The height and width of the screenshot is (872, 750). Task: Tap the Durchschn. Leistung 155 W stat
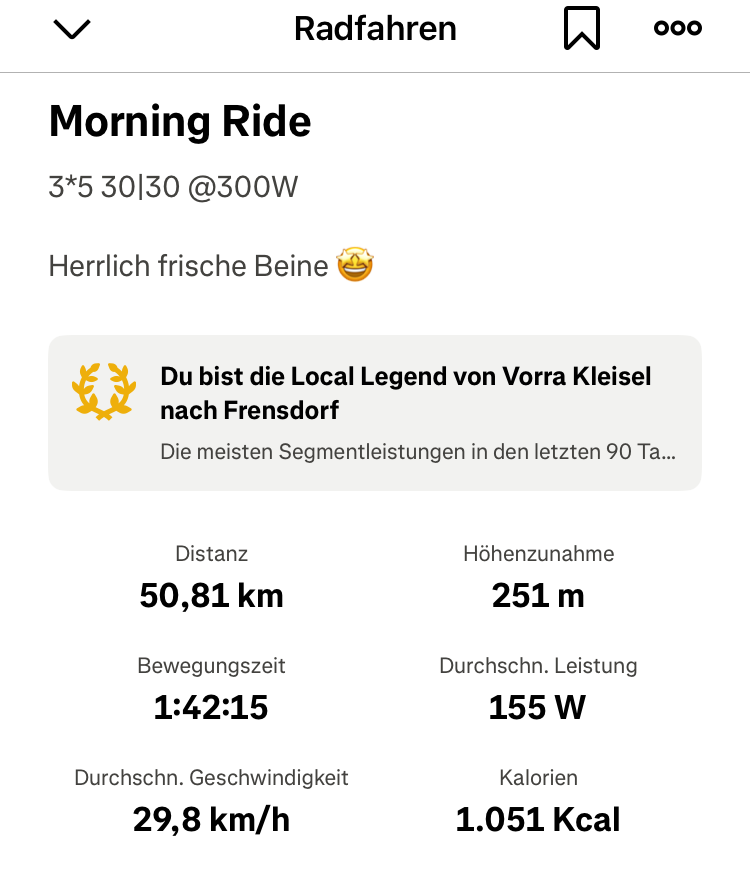coord(537,708)
